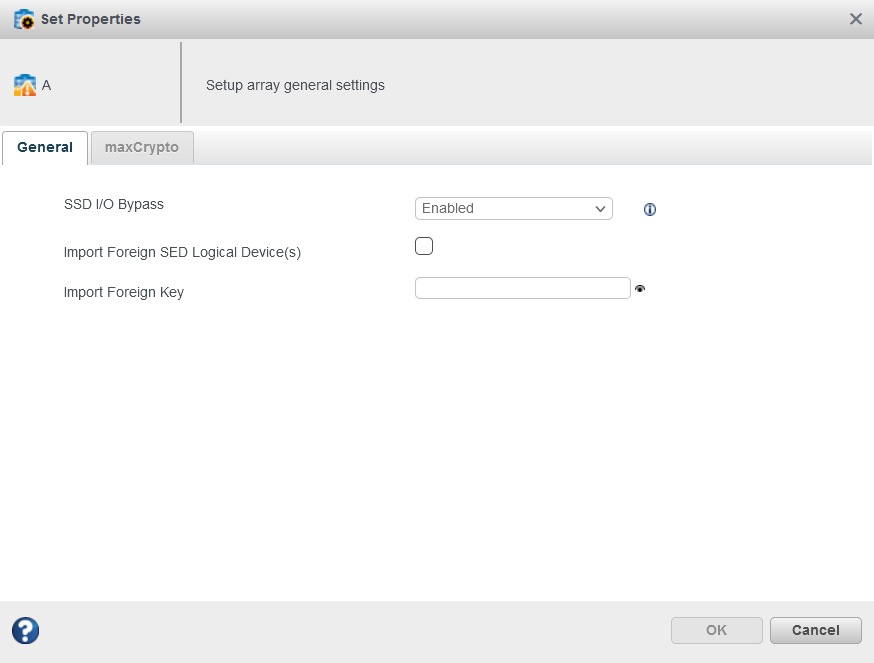
Task: Select the General tab
Action: coord(44,147)
